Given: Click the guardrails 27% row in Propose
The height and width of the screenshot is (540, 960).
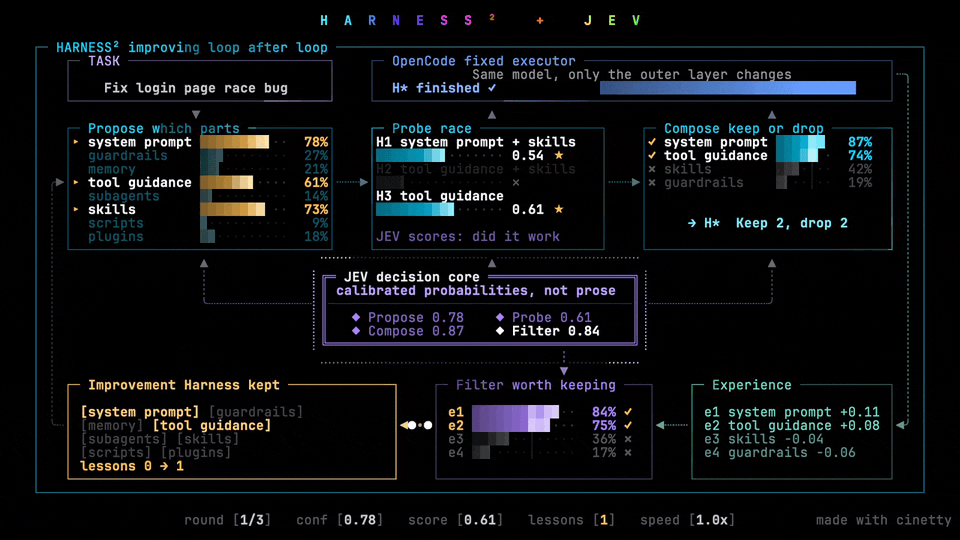Looking at the screenshot, I should [208, 156].
